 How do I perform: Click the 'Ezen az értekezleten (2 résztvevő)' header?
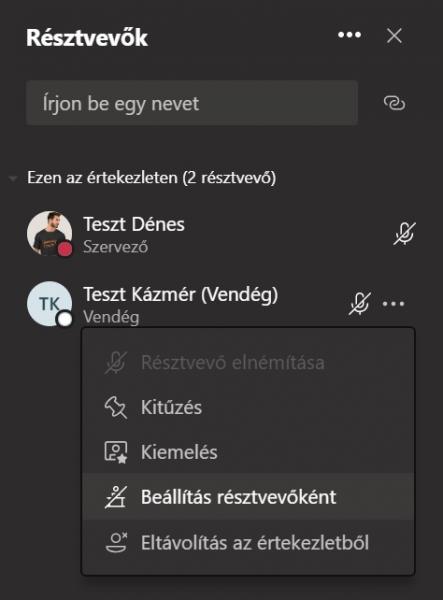click(151, 178)
